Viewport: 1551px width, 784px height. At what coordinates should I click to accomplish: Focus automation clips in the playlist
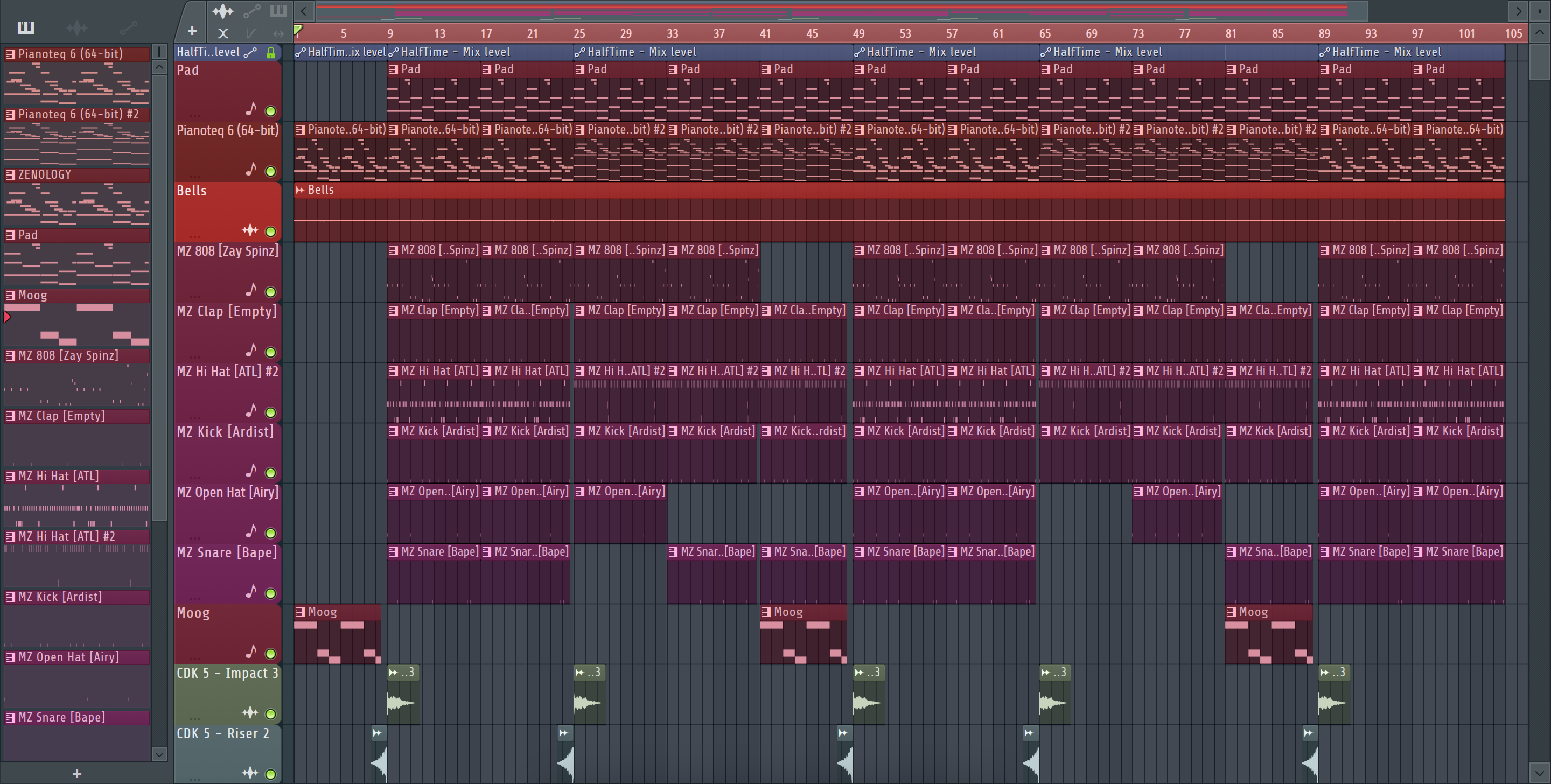pyautogui.click(x=251, y=11)
